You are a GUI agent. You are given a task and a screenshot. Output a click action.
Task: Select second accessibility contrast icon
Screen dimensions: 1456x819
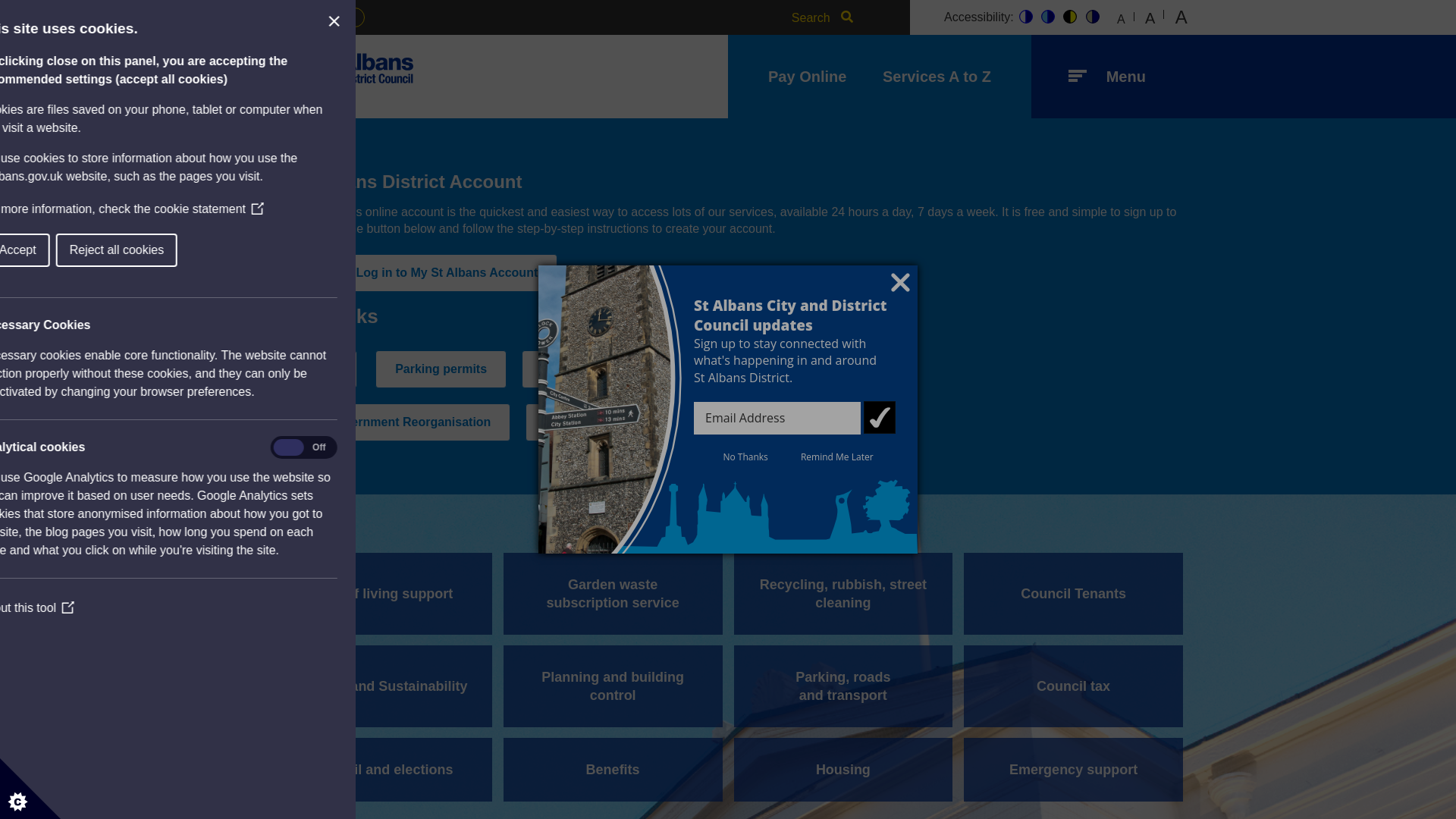[x=1048, y=17]
